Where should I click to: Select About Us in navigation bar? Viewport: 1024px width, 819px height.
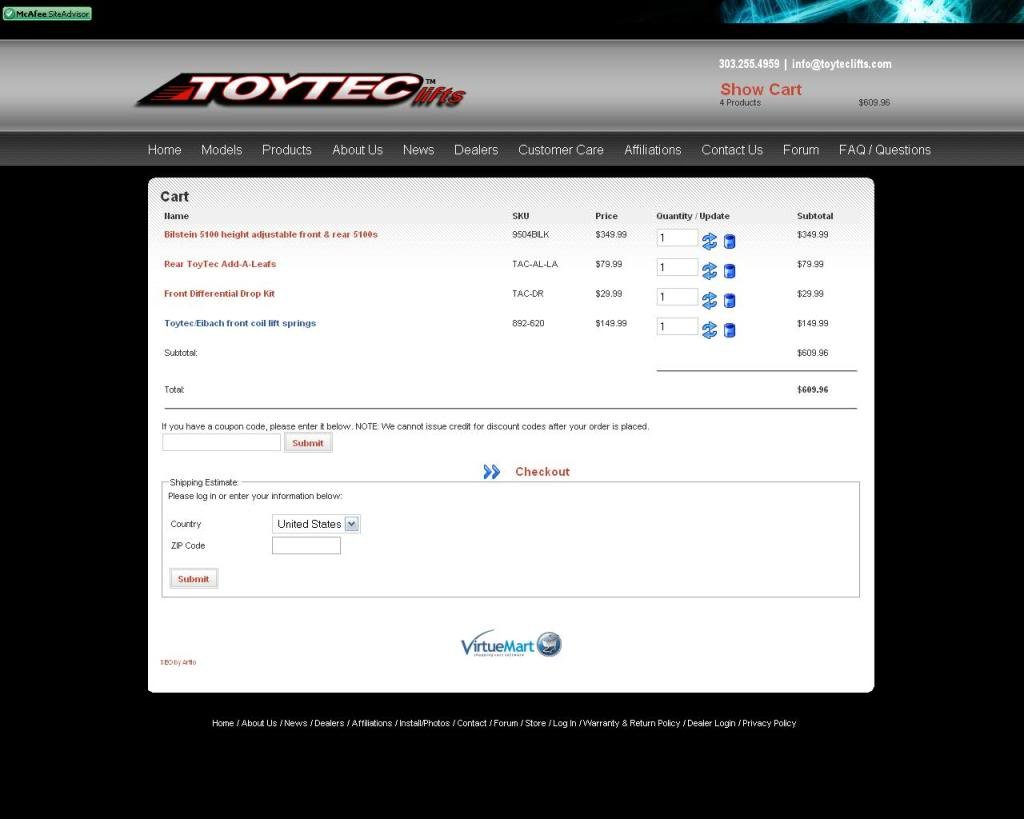click(357, 150)
